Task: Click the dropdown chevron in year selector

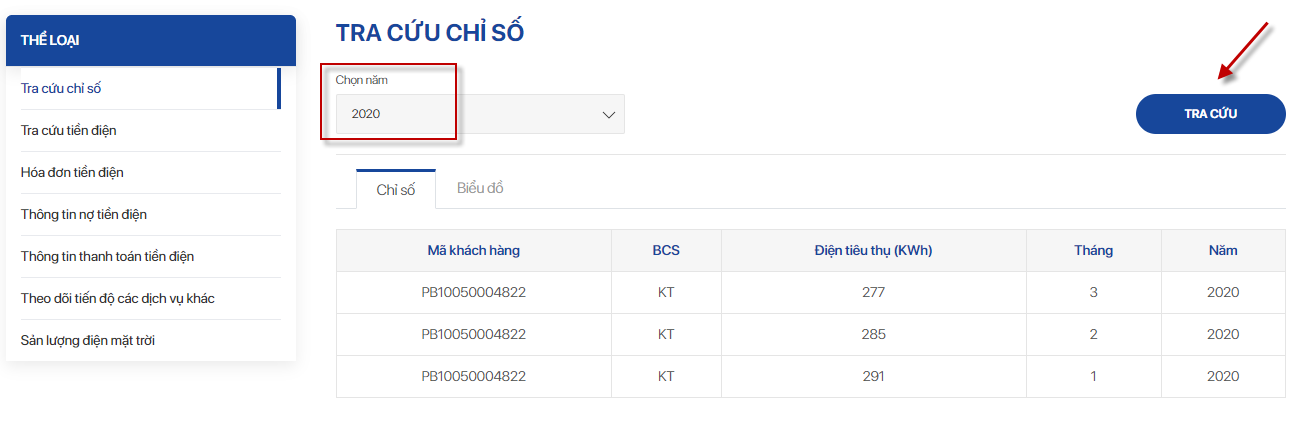Action: tap(608, 115)
